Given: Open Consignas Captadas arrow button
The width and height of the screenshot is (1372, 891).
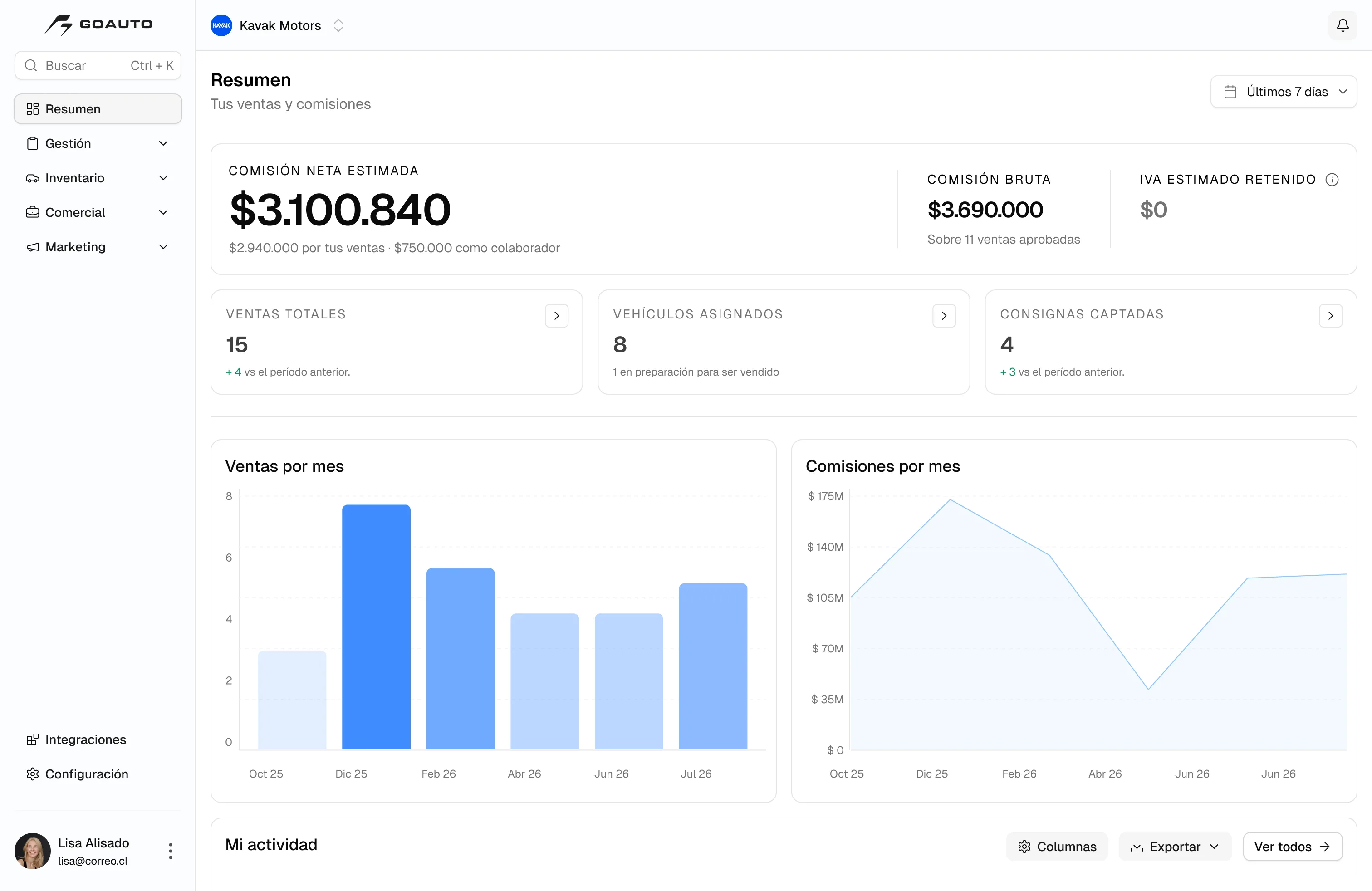Looking at the screenshot, I should 1331,316.
